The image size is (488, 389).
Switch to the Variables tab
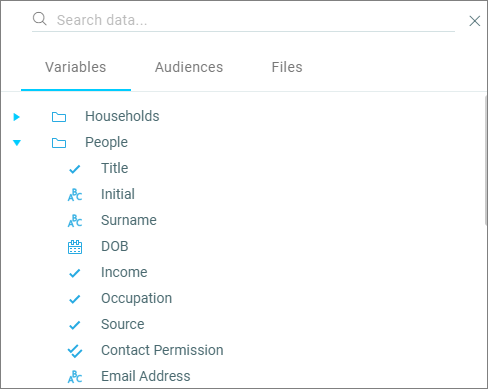(x=76, y=67)
